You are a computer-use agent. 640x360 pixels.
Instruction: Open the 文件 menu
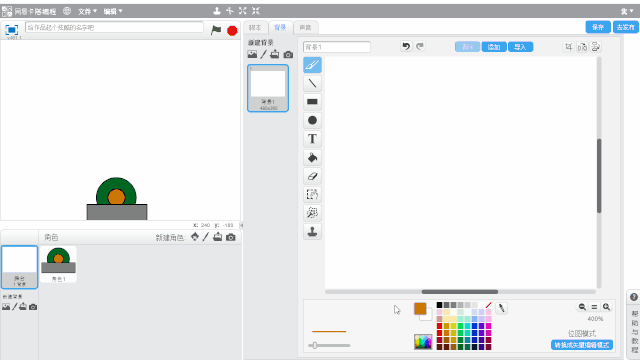[87, 11]
